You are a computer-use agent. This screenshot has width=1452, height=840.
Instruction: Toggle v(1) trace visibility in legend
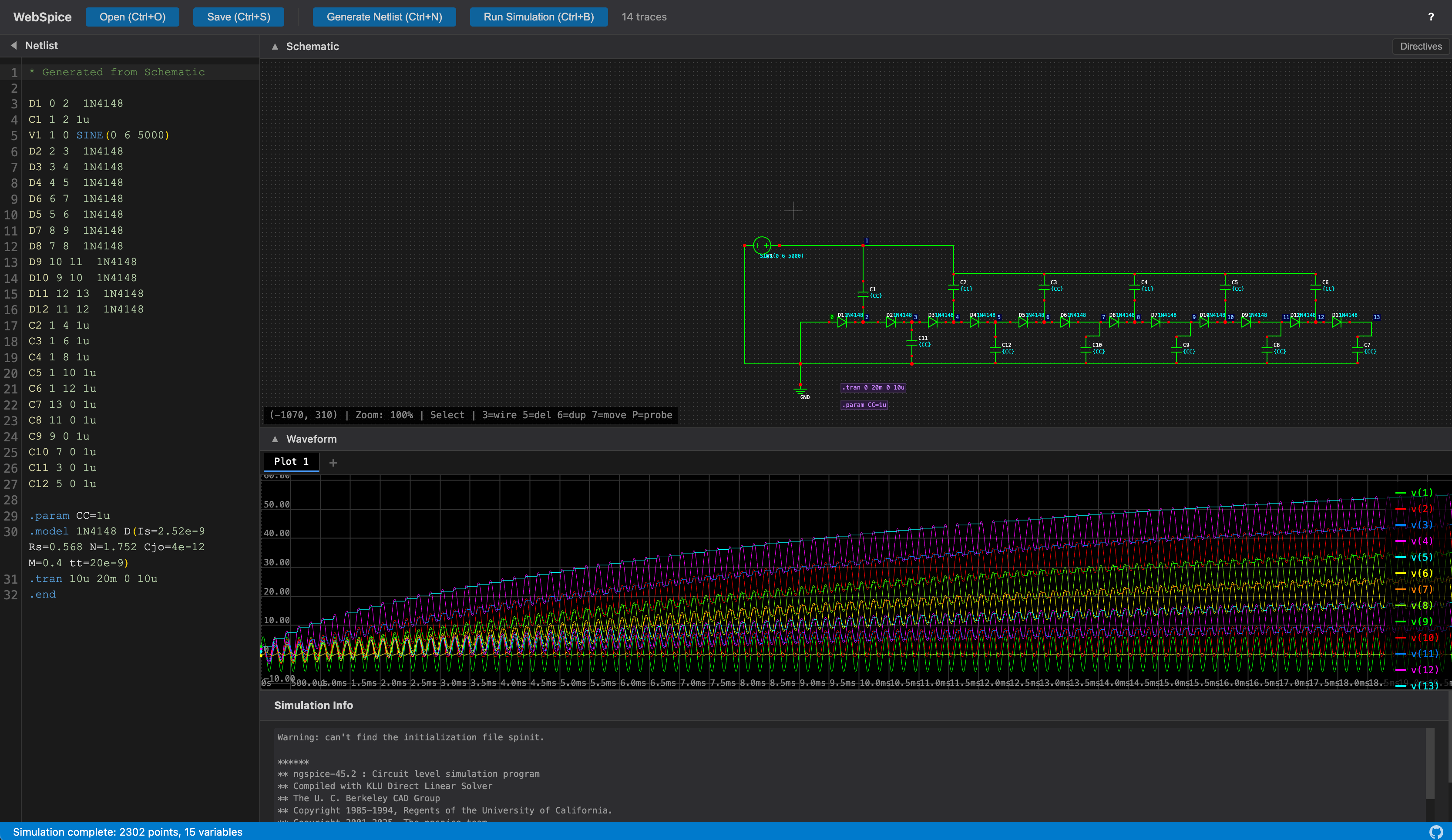1414,493
